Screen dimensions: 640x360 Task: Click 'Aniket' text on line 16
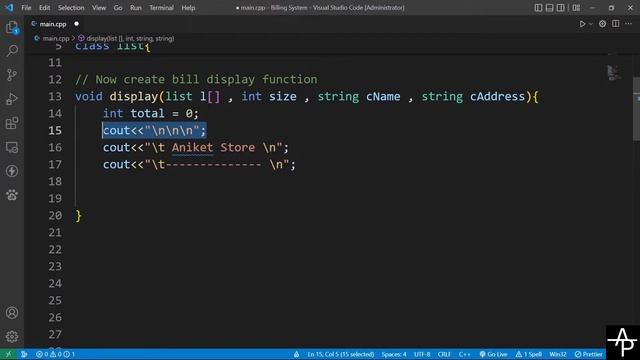point(192,148)
